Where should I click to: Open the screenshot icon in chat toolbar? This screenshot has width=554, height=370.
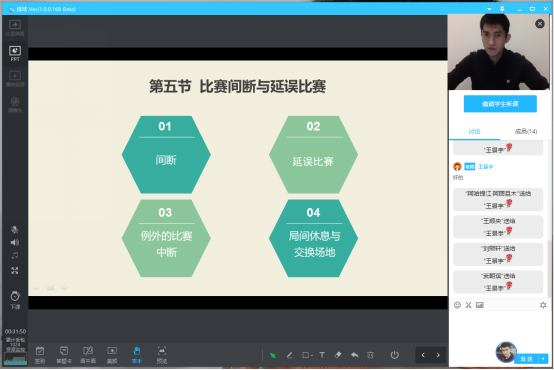tap(468, 305)
